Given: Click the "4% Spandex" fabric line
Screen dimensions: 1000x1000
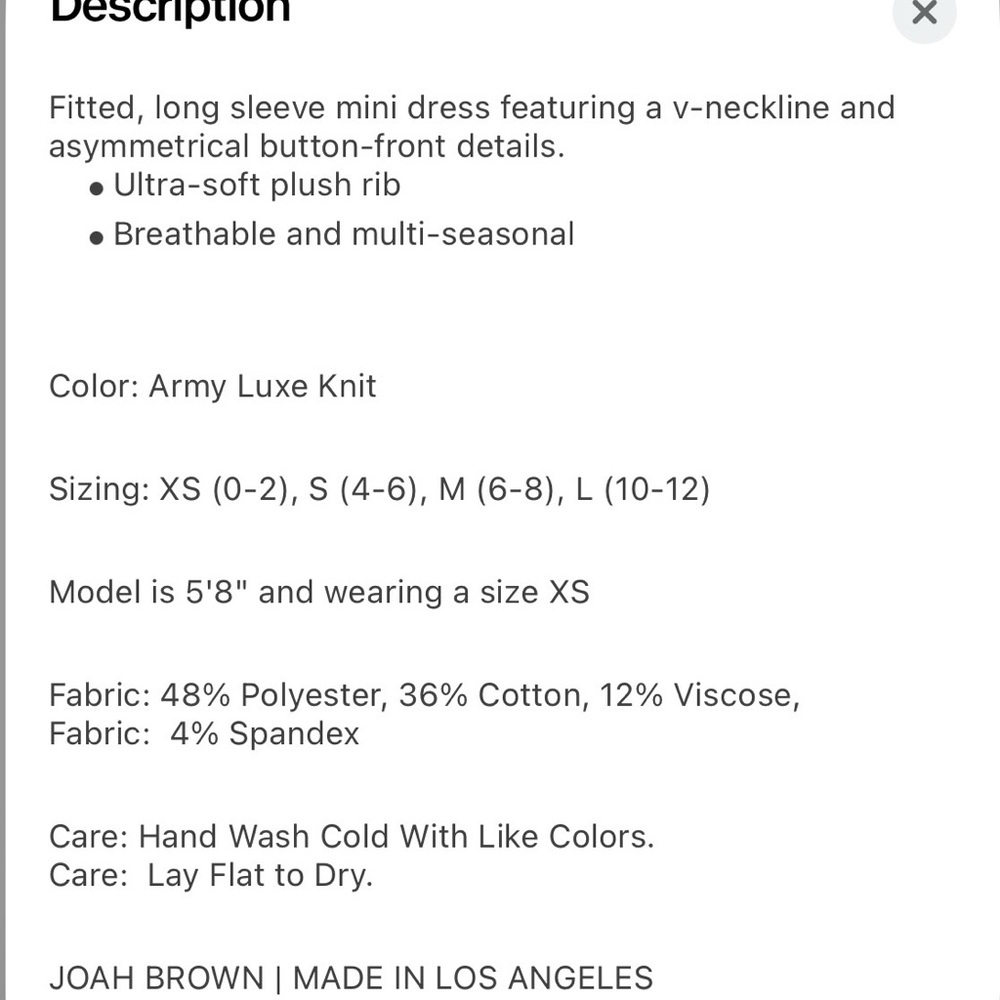Looking at the screenshot, I should [264, 734].
